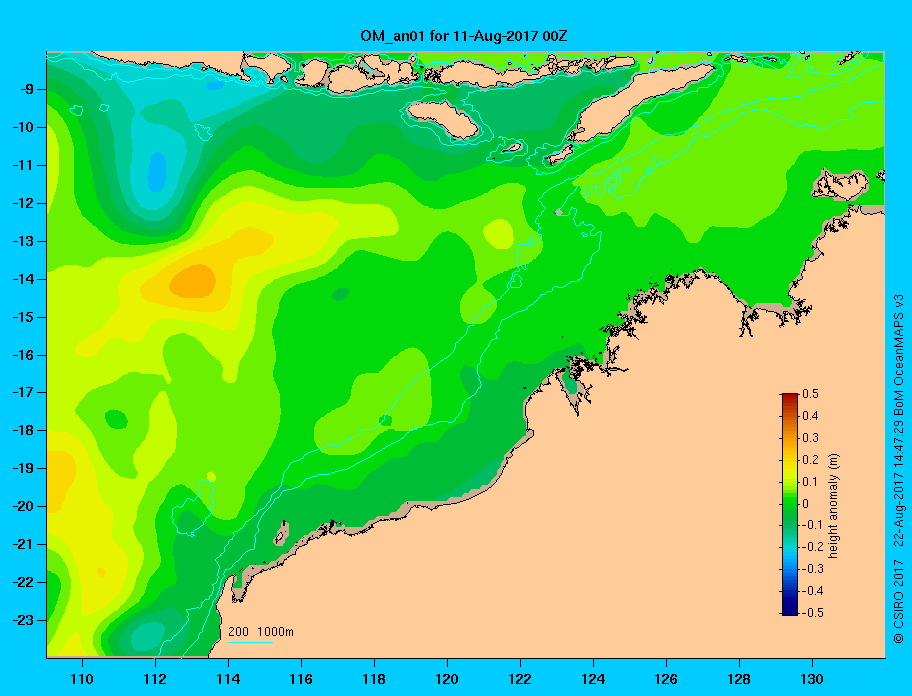Image resolution: width=912 pixels, height=696 pixels.
Task: Click the longitude label 112
Action: (x=155, y=679)
